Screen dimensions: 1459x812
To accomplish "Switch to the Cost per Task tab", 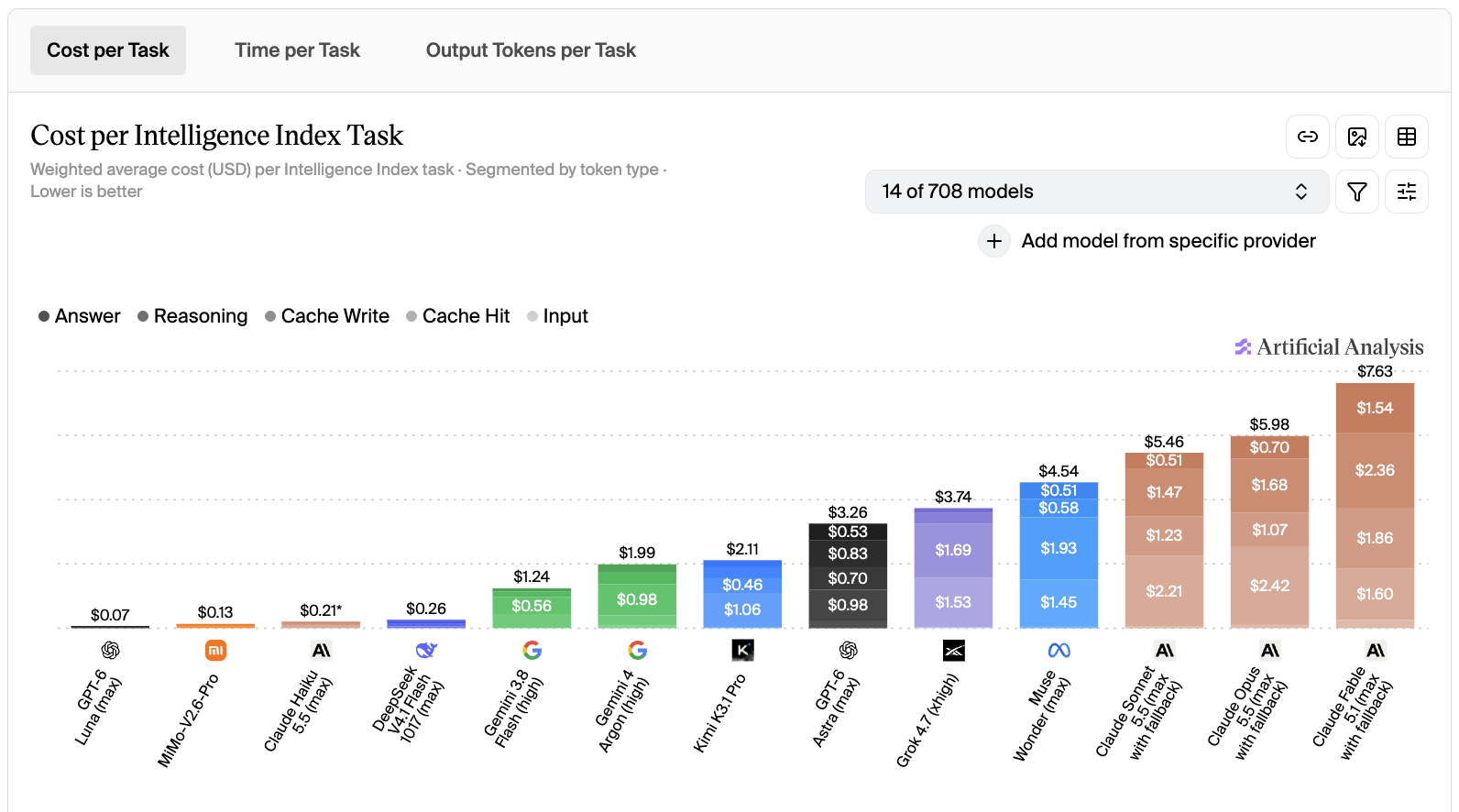I will point(108,50).
